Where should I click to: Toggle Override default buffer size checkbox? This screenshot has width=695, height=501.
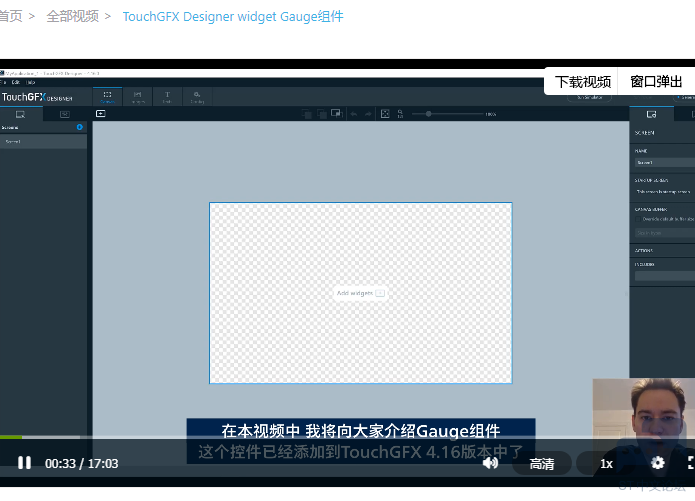coord(638,219)
